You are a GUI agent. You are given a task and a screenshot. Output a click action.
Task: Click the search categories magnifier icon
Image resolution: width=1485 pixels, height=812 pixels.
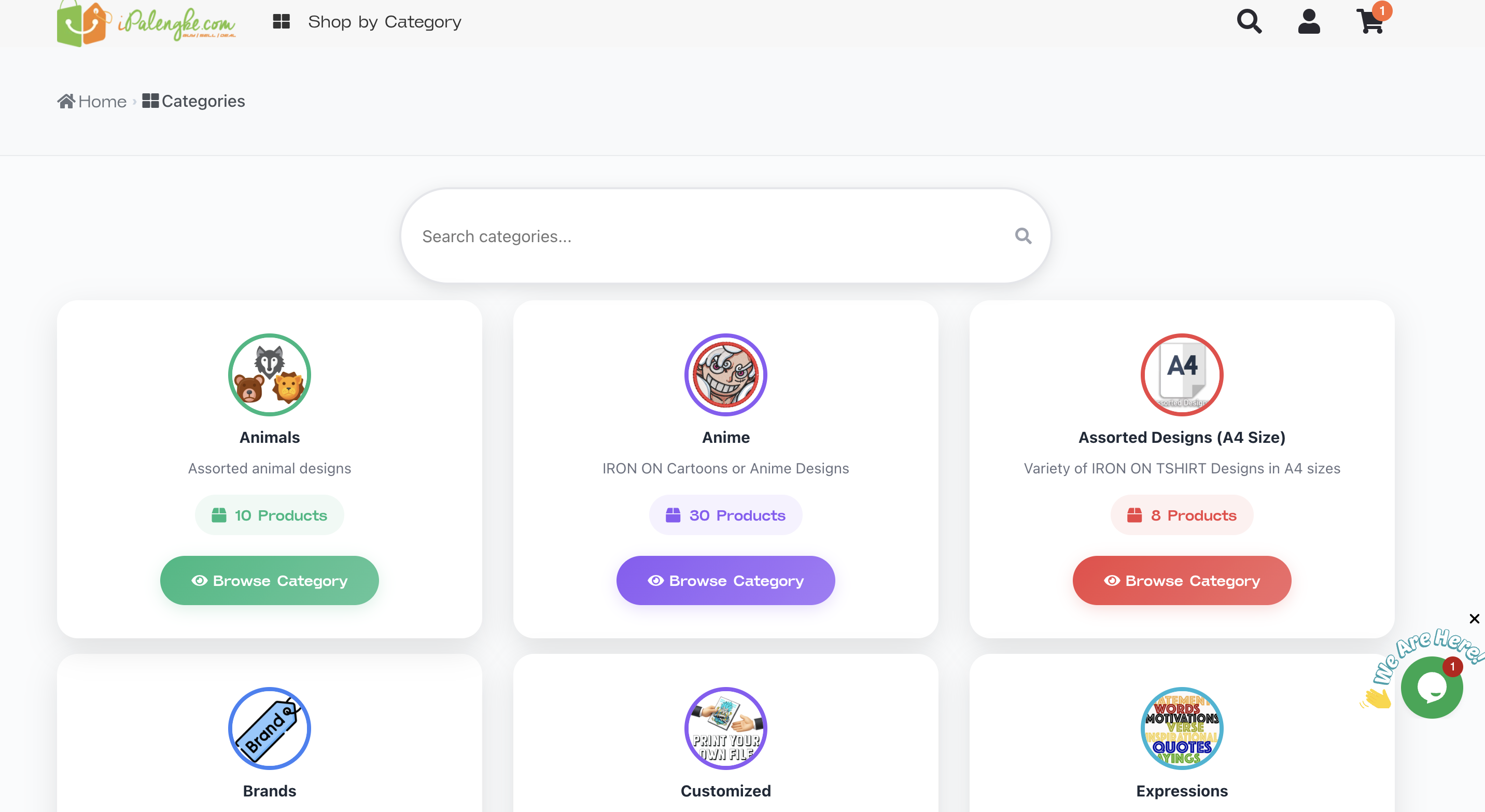click(1023, 236)
